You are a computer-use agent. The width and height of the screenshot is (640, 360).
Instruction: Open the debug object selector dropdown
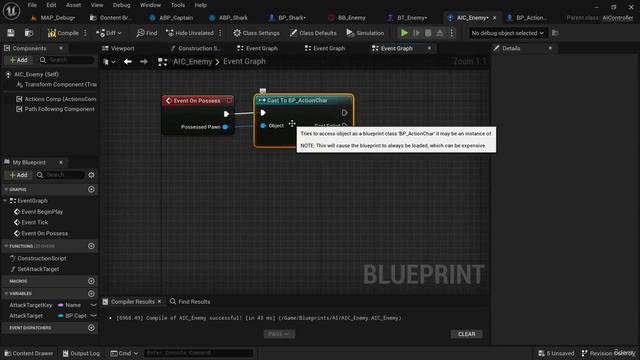507,33
